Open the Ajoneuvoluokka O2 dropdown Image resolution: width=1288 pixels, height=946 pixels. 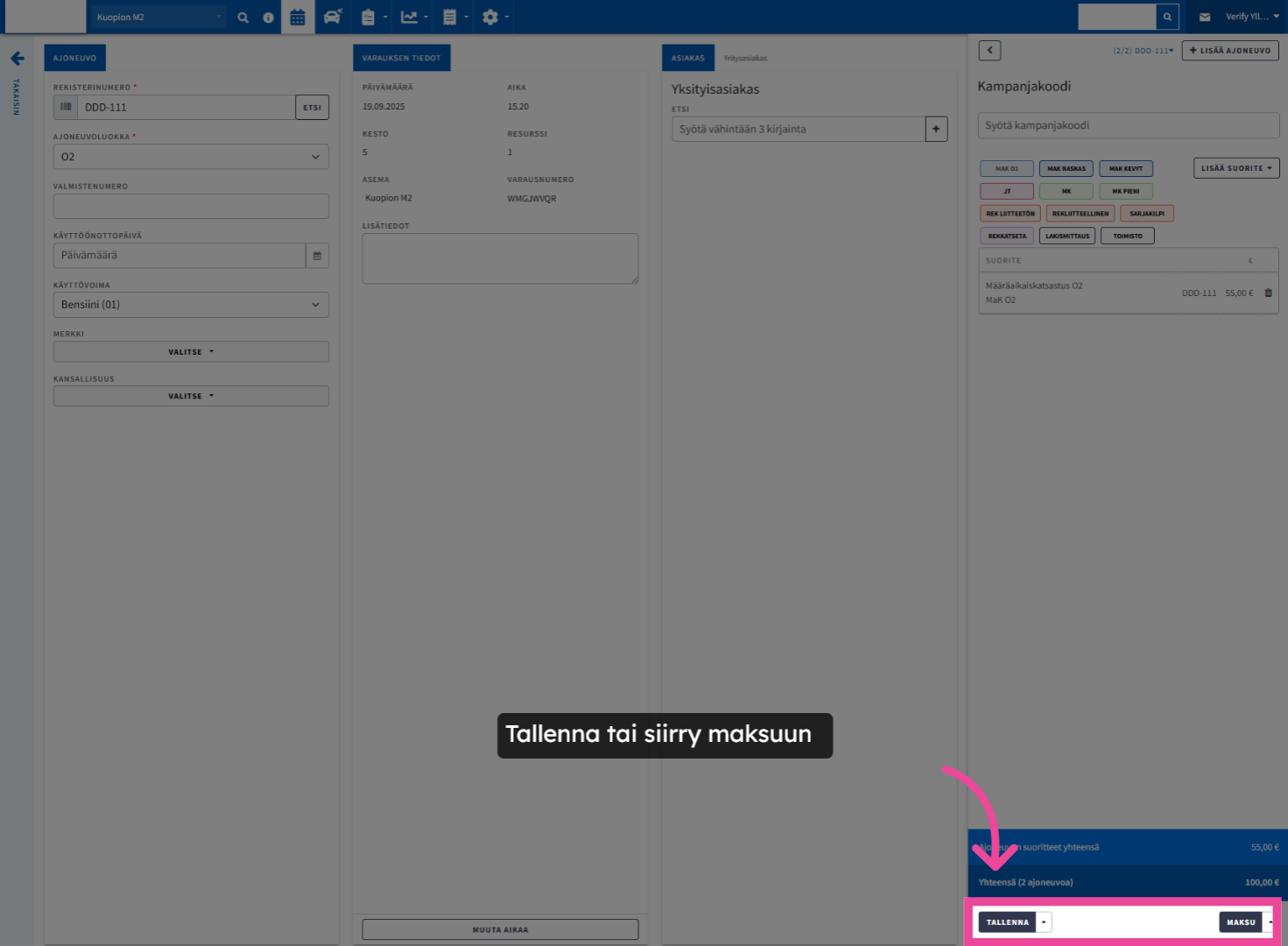tap(191, 157)
